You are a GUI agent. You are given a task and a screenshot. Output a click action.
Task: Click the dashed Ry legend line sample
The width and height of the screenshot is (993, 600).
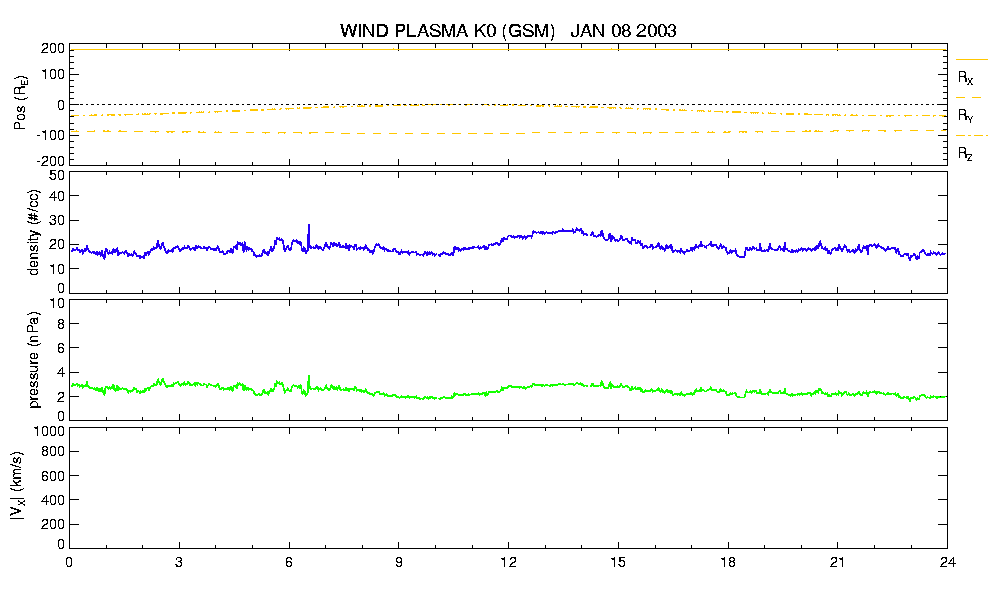click(969, 98)
